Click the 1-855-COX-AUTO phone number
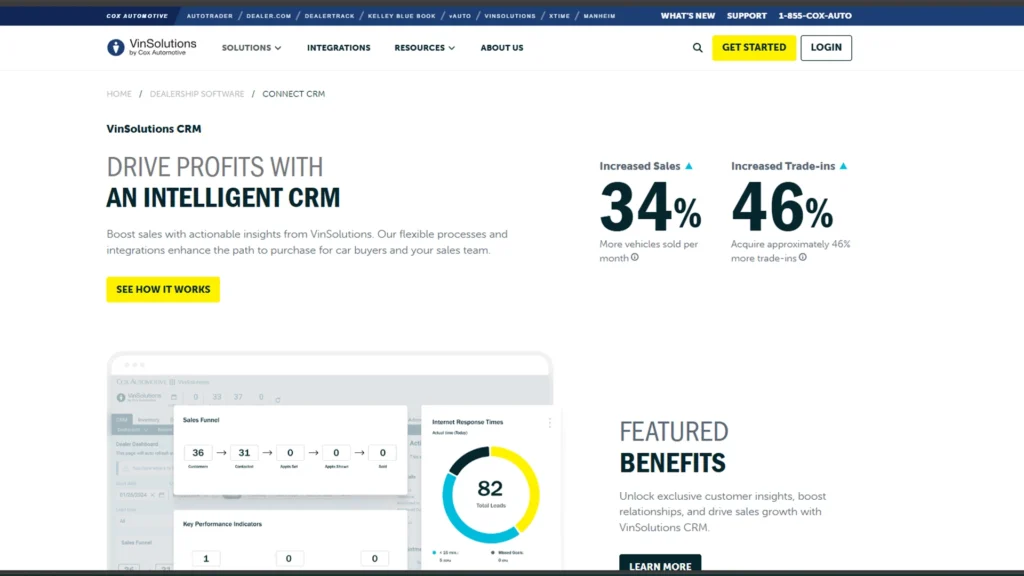 pos(815,16)
